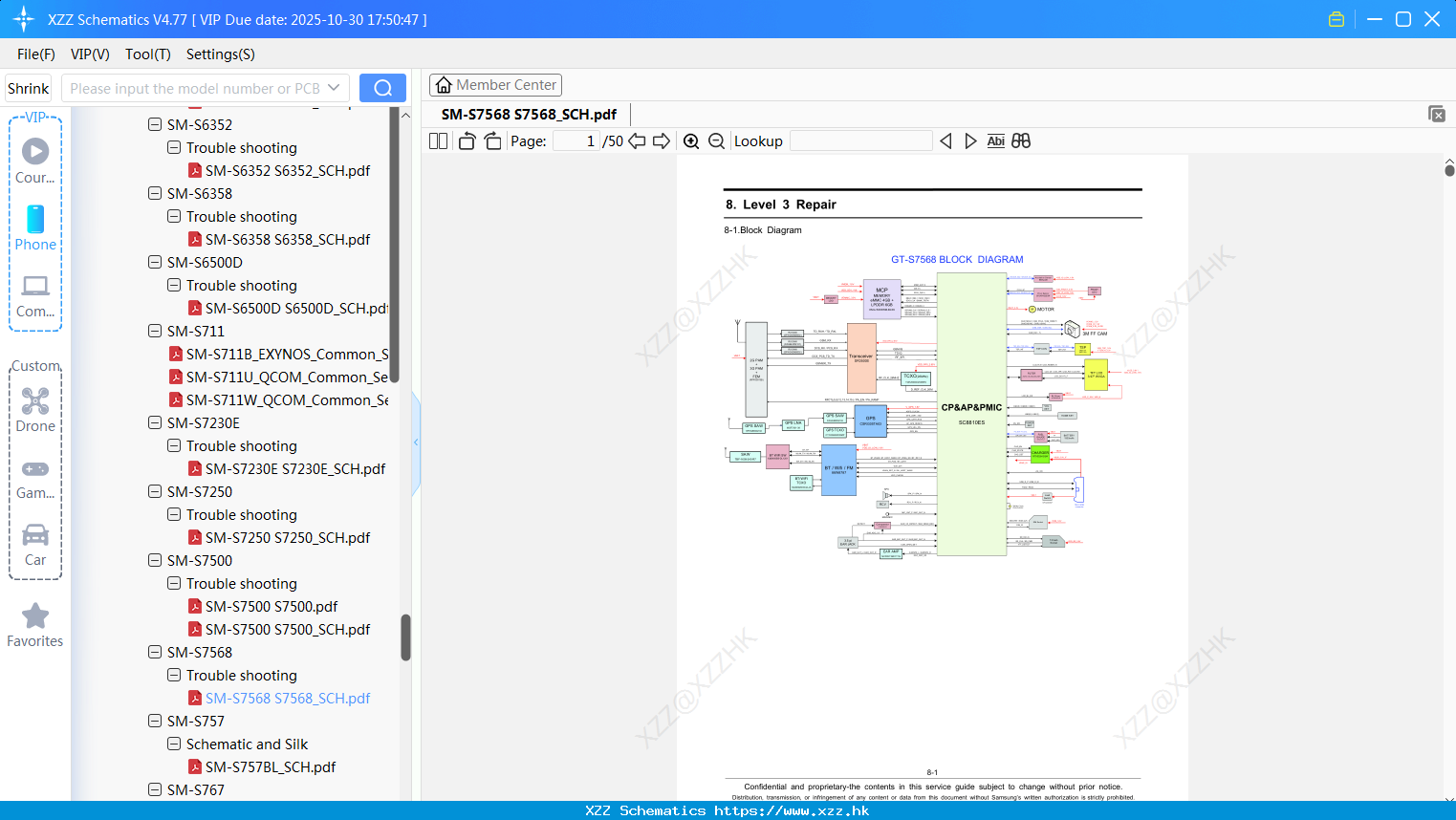
Task: Click the Member Center button
Action: tap(495, 85)
